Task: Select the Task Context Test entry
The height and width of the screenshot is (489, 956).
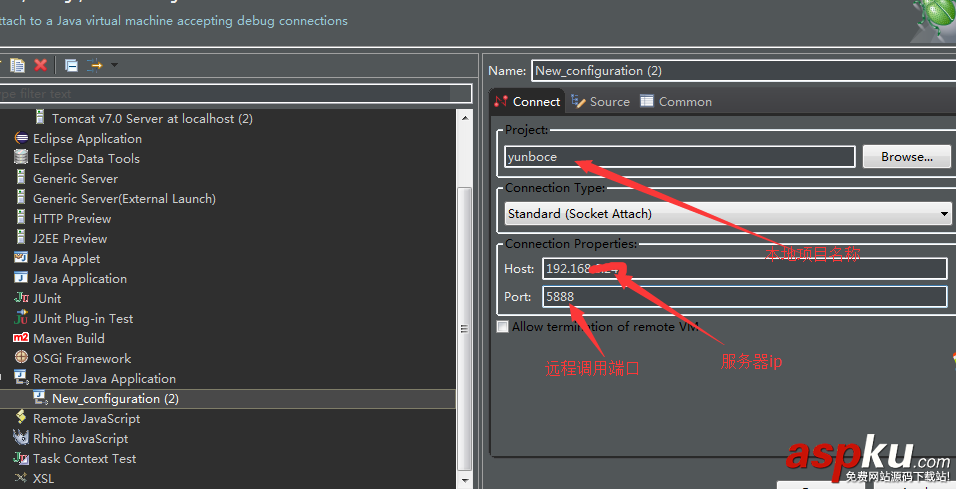Action: 84,459
